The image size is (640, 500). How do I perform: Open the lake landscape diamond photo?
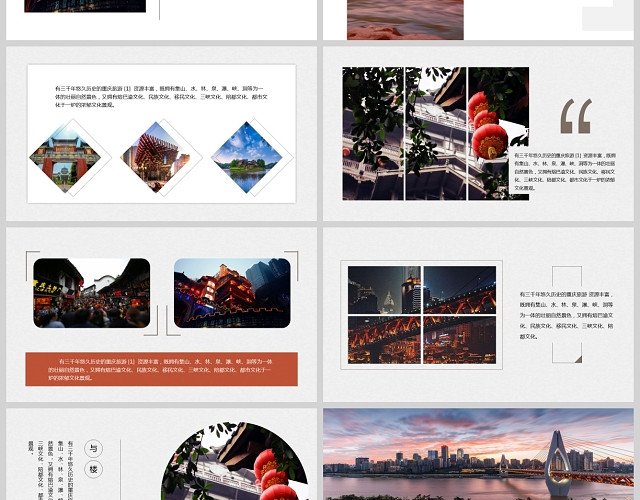tap(247, 158)
